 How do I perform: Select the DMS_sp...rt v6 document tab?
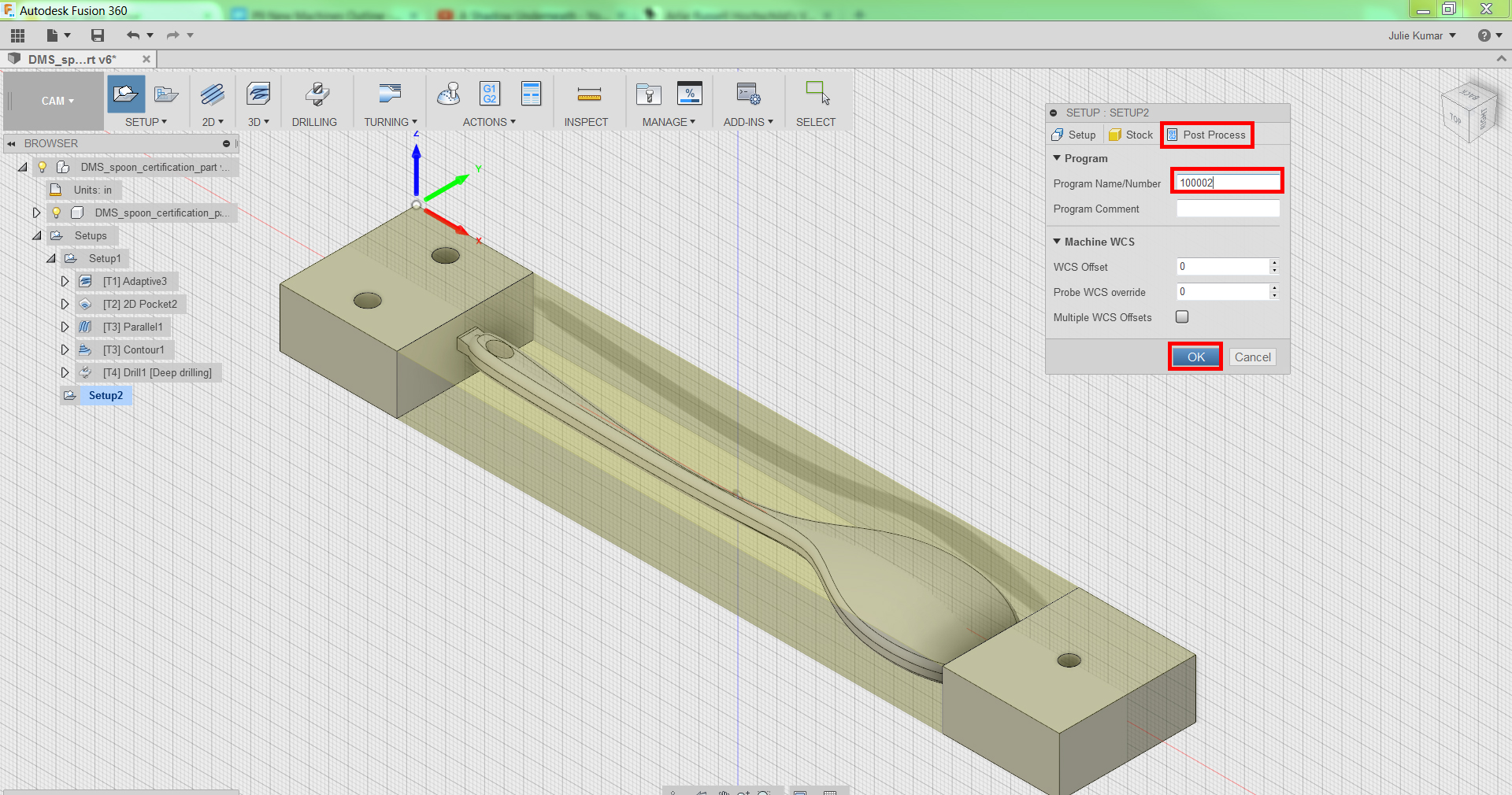point(71,59)
